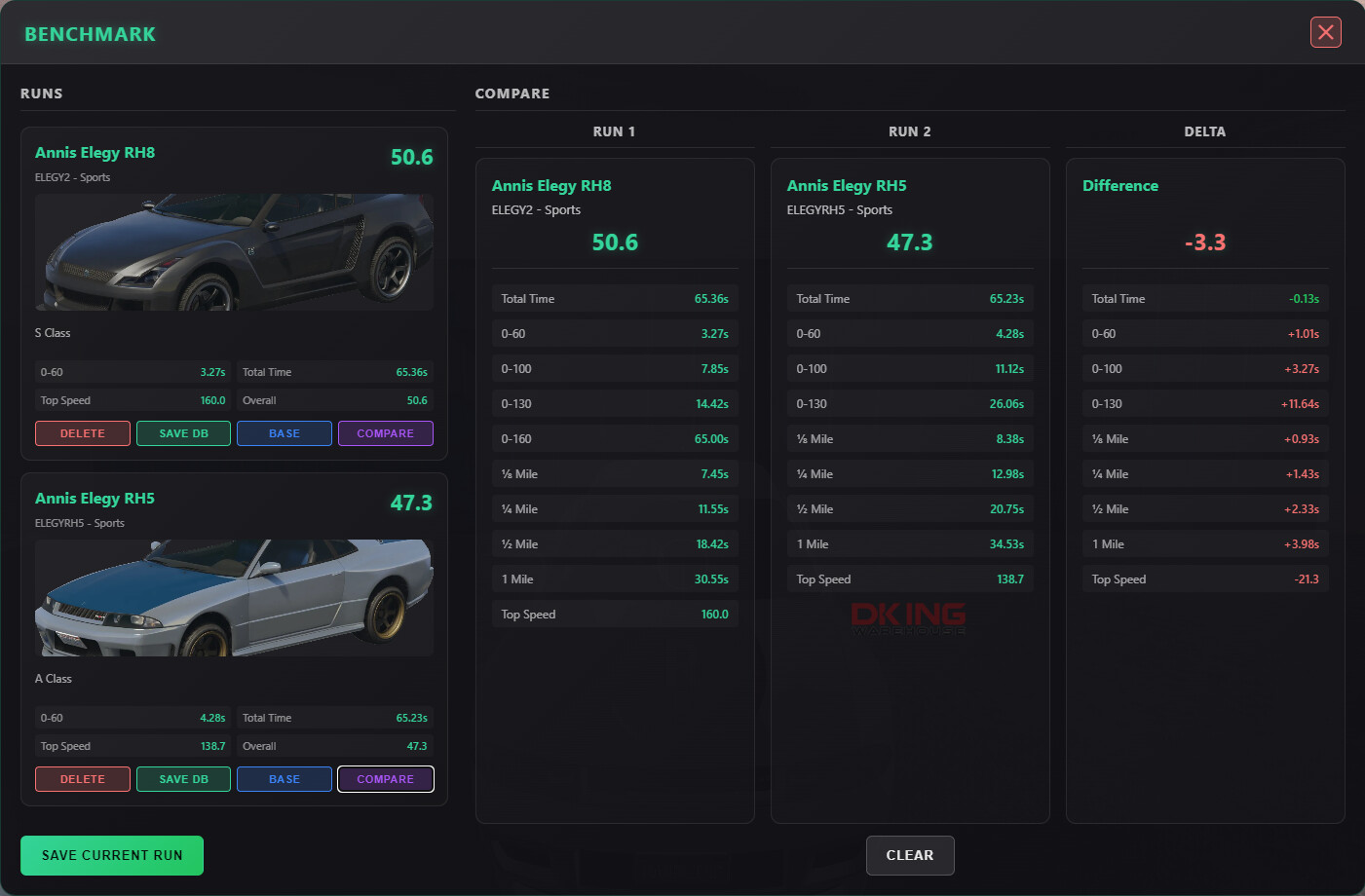Click Run 1 0-60 value 3.27s
Screen dimensions: 1365x896
[714, 334]
